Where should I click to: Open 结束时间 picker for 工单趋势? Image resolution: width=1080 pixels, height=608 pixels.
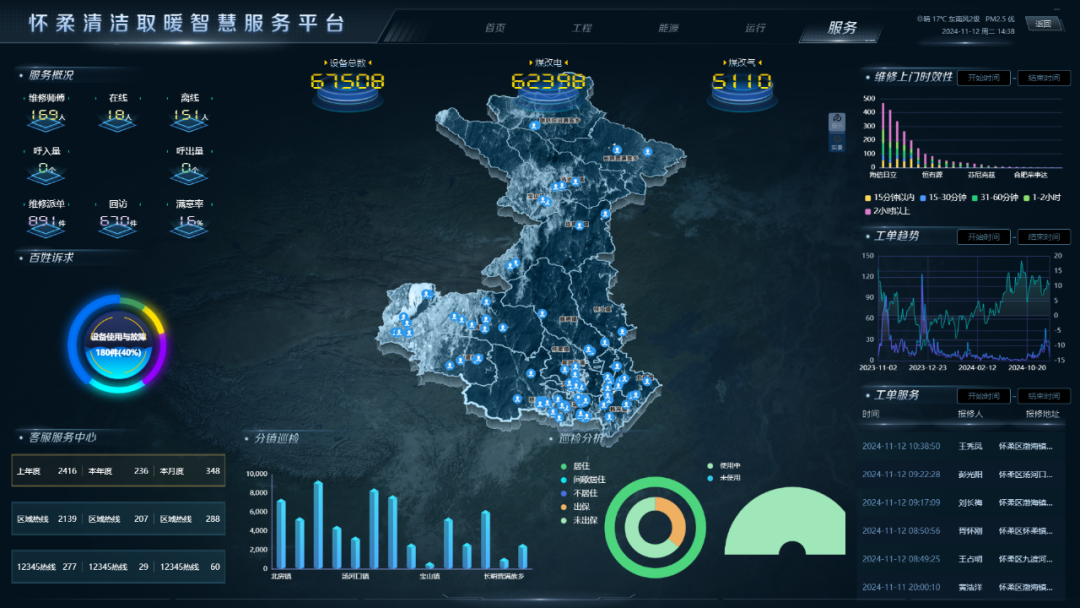(x=1044, y=237)
